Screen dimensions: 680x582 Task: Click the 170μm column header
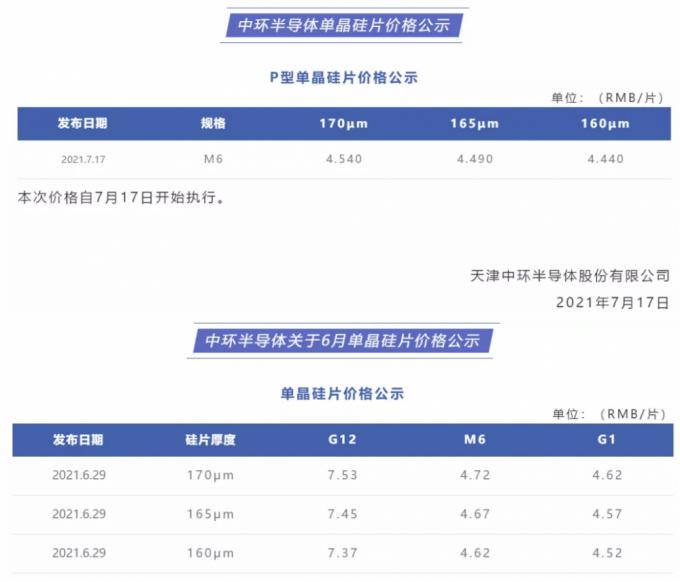point(344,124)
